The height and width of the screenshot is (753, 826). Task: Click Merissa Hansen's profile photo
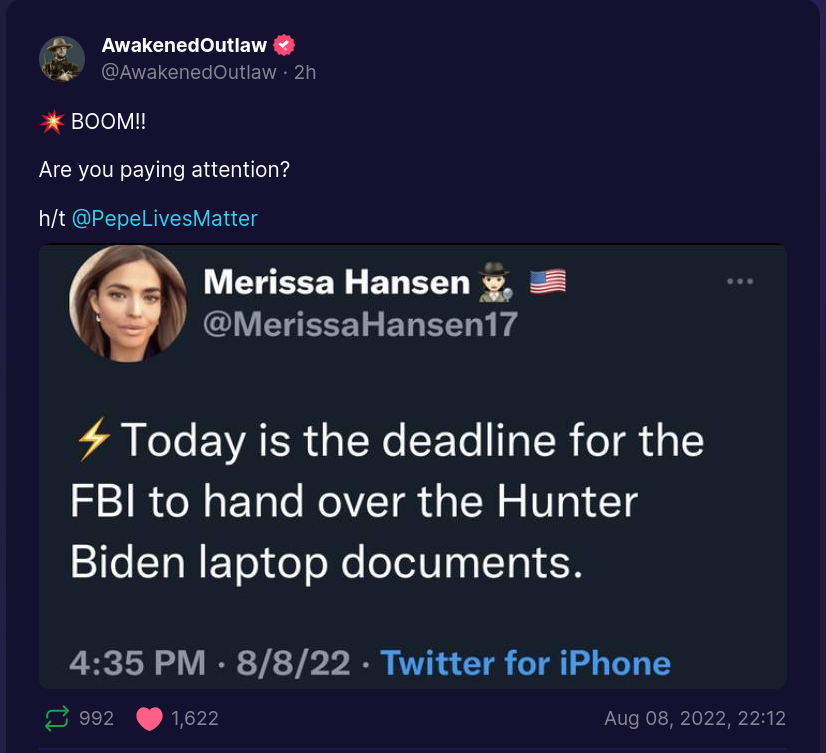pos(128,303)
